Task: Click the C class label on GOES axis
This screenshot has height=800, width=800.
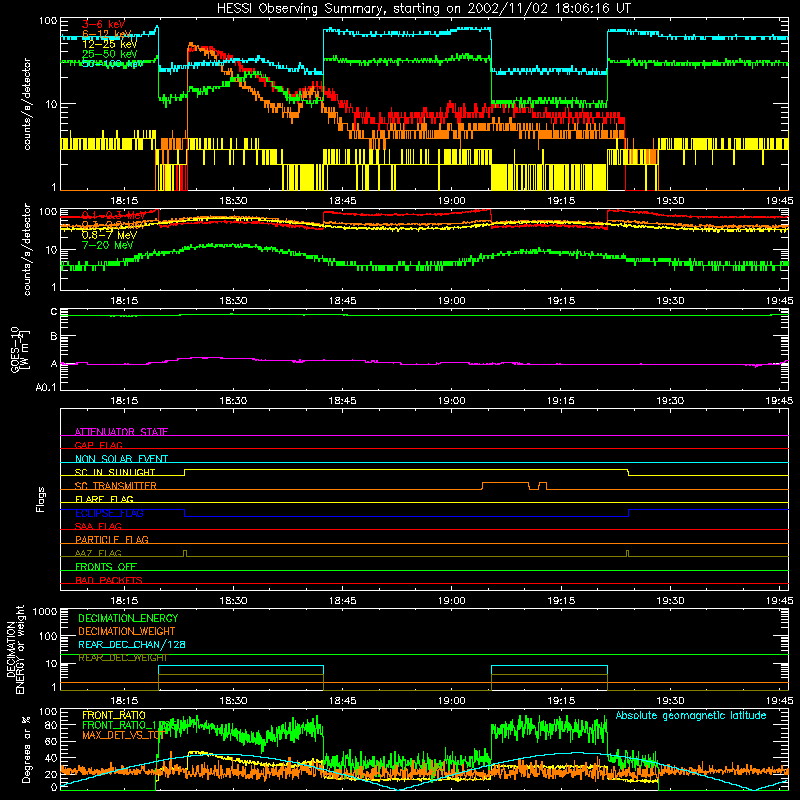Action: 54,312
